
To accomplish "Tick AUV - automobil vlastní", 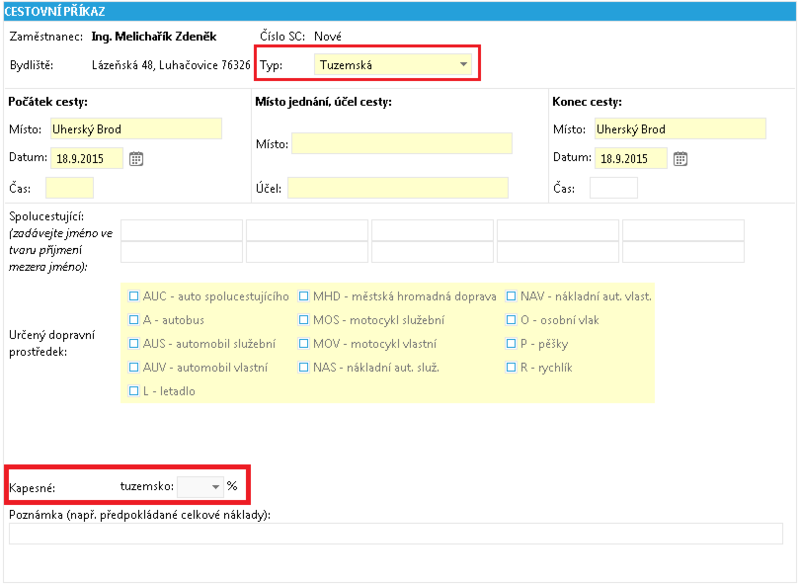I will coord(134,367).
